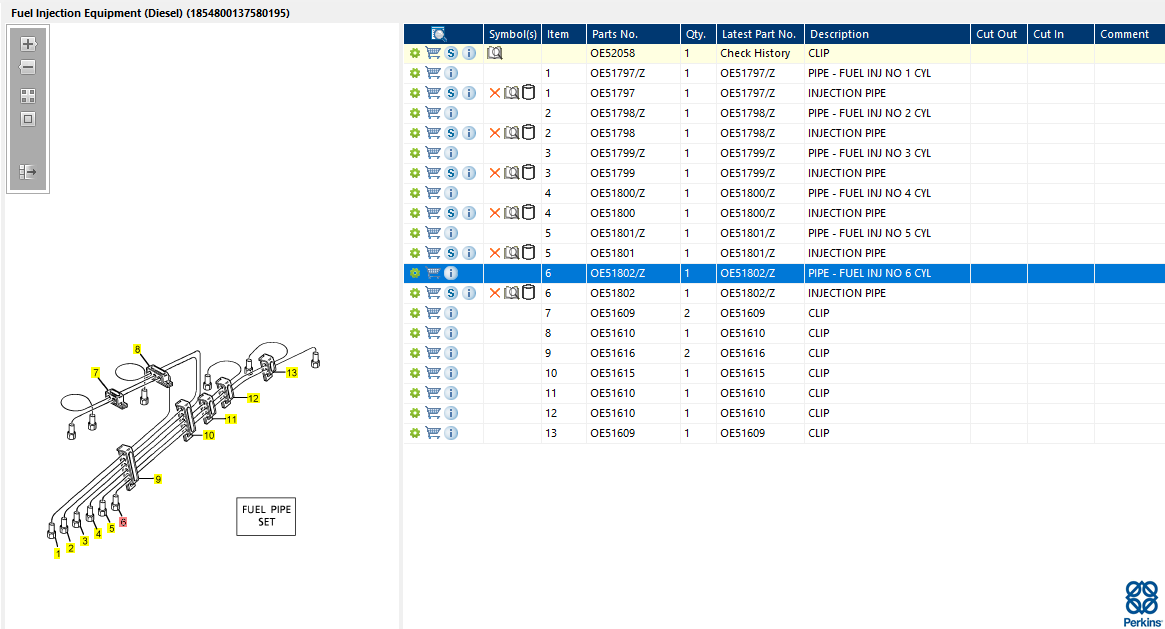Viewport: 1165px width, 629px height.
Task: Sort by the Description column header
Action: pyautogui.click(x=887, y=34)
